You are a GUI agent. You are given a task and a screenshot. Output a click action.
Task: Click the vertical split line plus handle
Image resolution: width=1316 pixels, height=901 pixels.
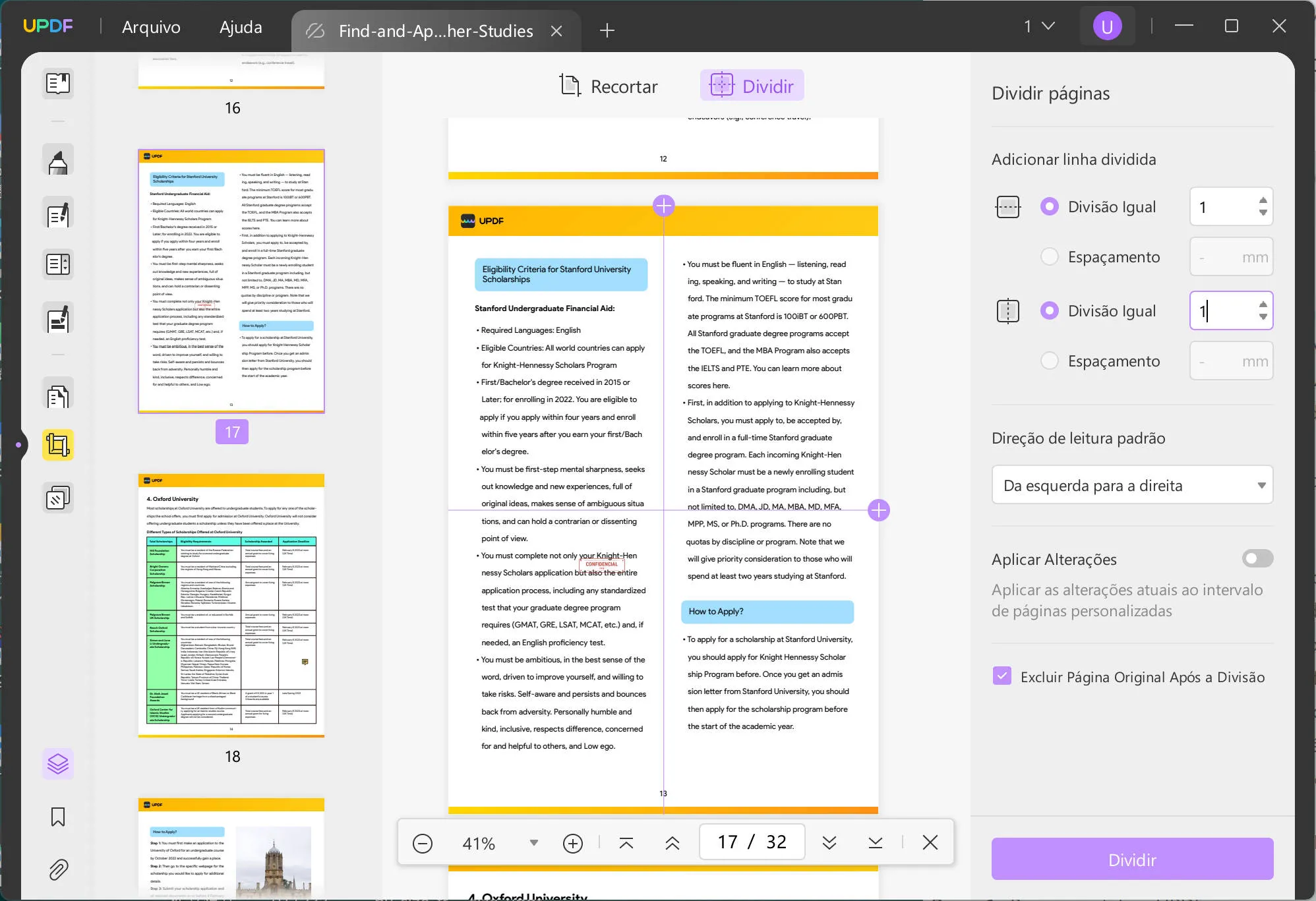[x=664, y=206]
